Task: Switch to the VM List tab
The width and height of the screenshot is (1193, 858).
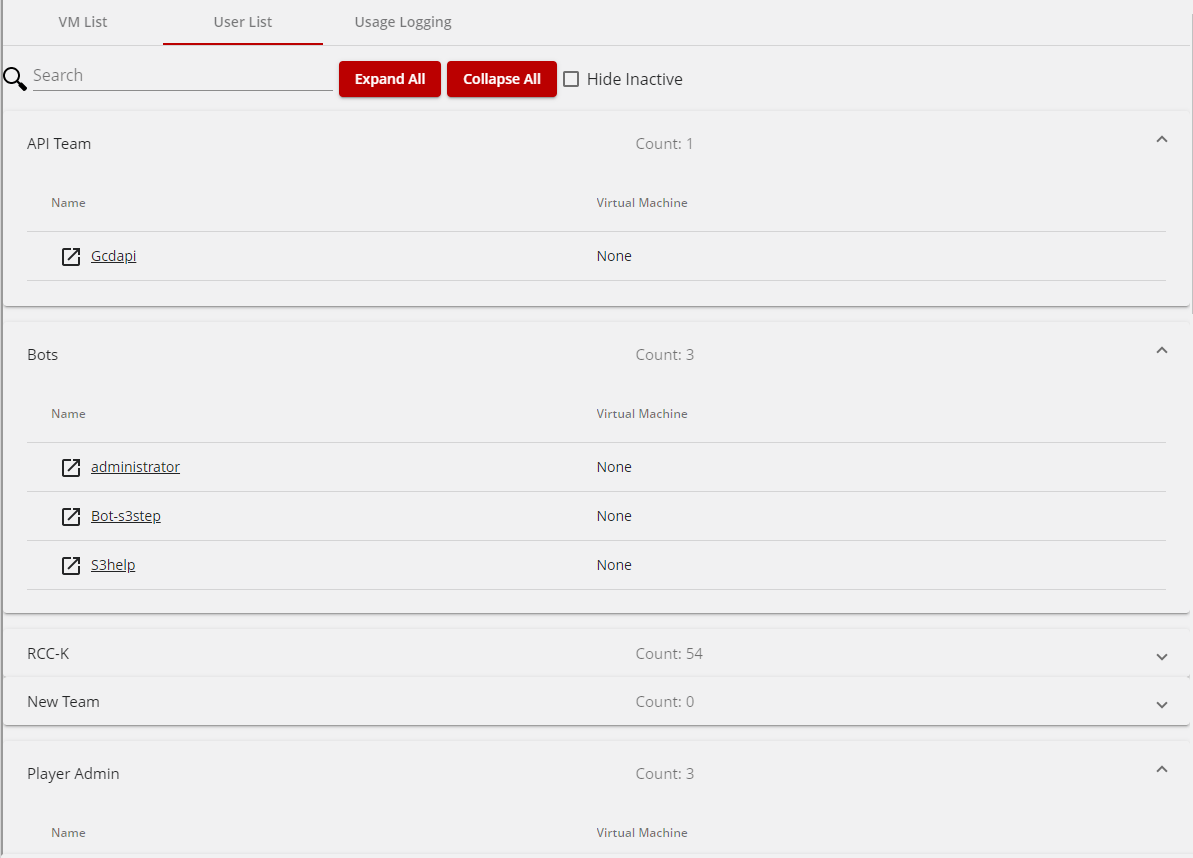Action: tap(83, 21)
